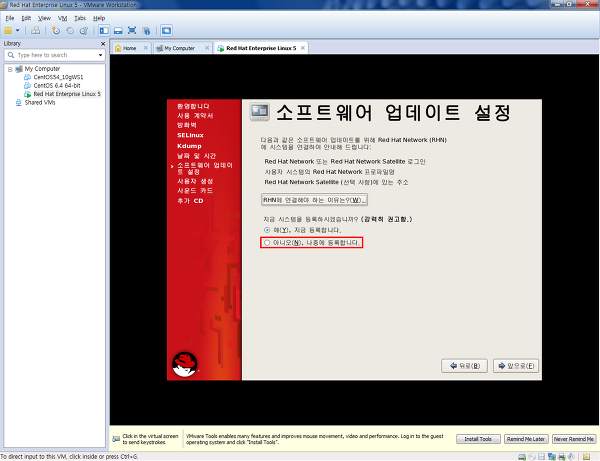The height and width of the screenshot is (461, 600).
Task: Click the hard disk device status icon
Action: pos(522,457)
